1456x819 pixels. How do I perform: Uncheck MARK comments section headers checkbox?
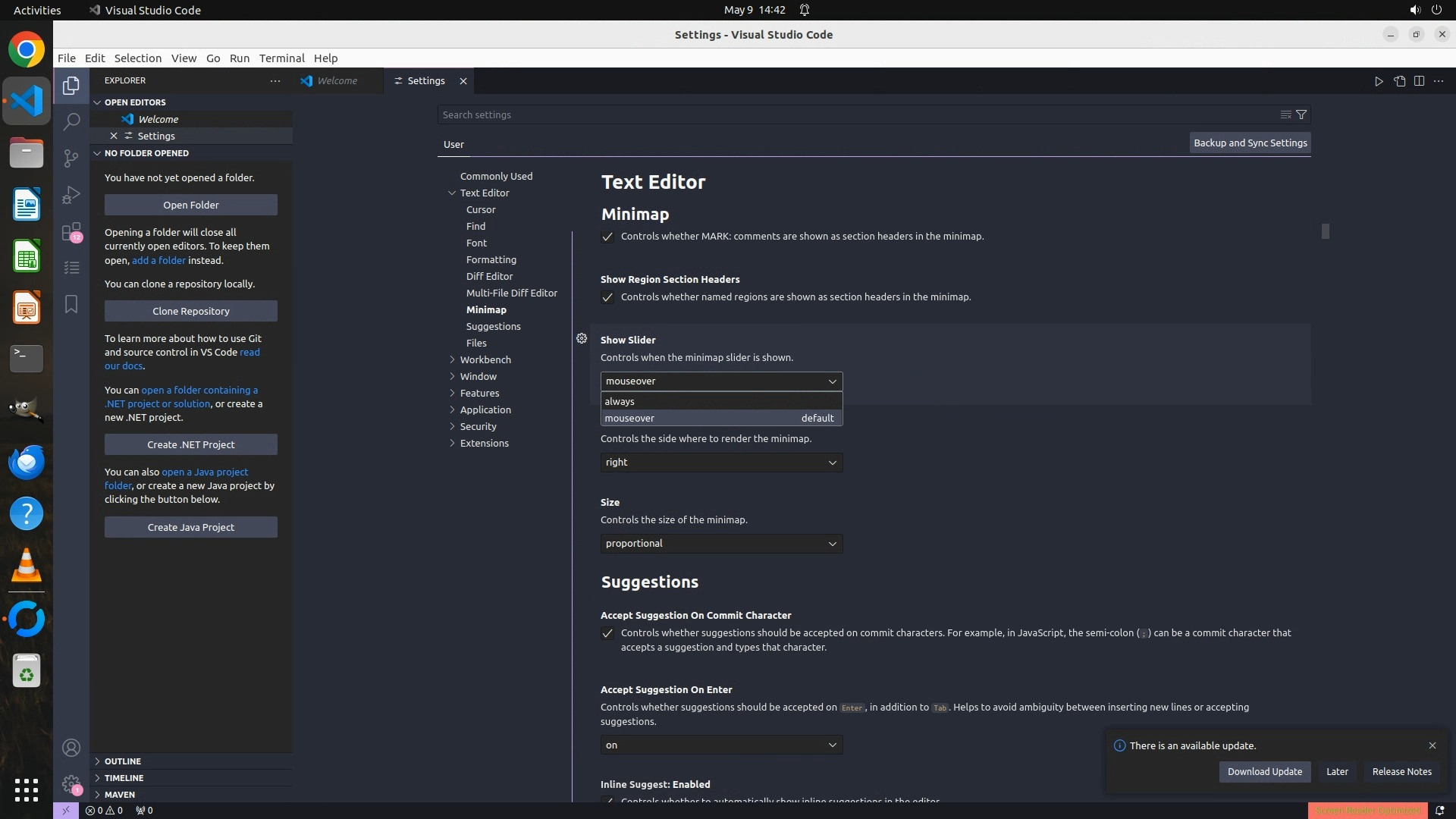[607, 237]
